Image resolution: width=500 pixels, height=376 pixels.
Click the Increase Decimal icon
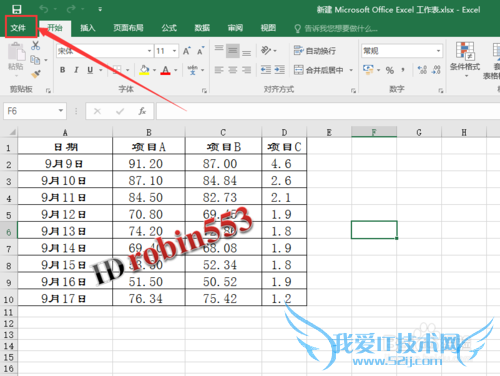[x=422, y=70]
